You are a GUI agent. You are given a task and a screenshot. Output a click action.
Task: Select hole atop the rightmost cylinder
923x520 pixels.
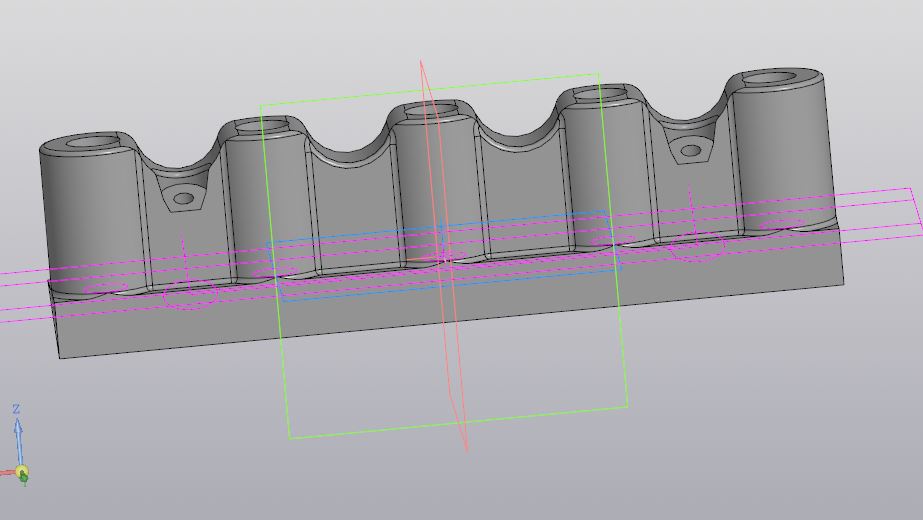point(781,78)
